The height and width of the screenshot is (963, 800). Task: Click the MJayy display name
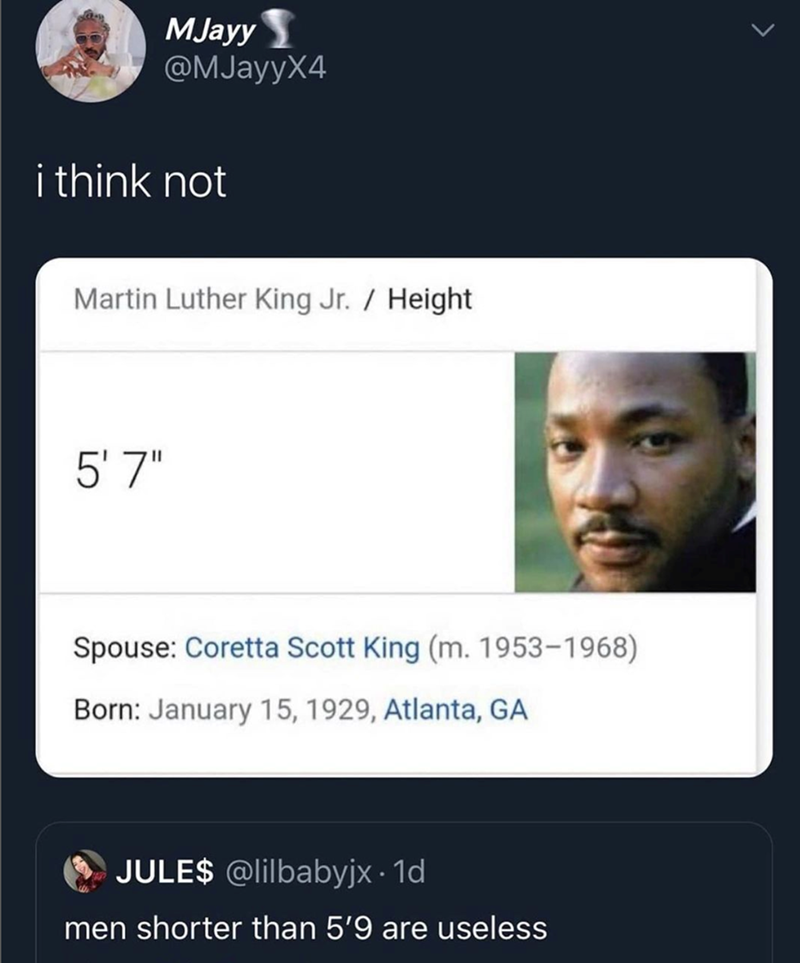(215, 31)
